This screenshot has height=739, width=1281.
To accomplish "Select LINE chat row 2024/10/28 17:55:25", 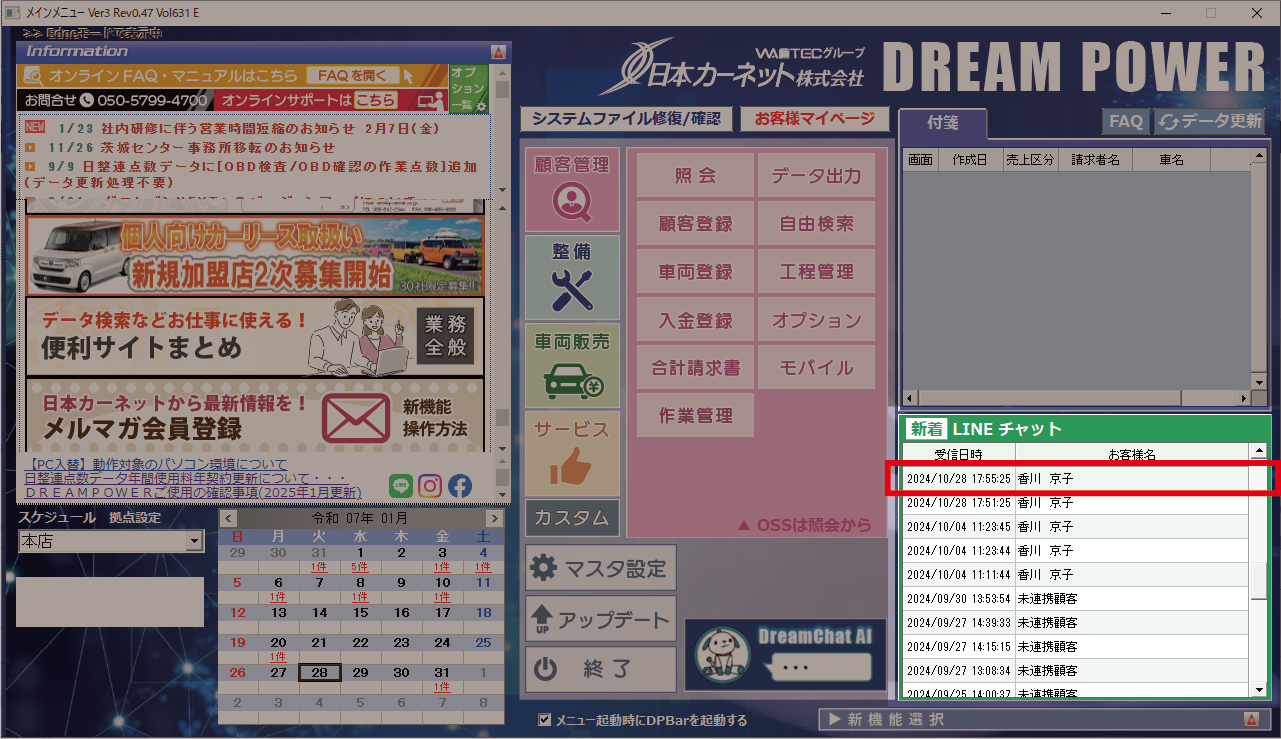I will pyautogui.click(x=1076, y=479).
